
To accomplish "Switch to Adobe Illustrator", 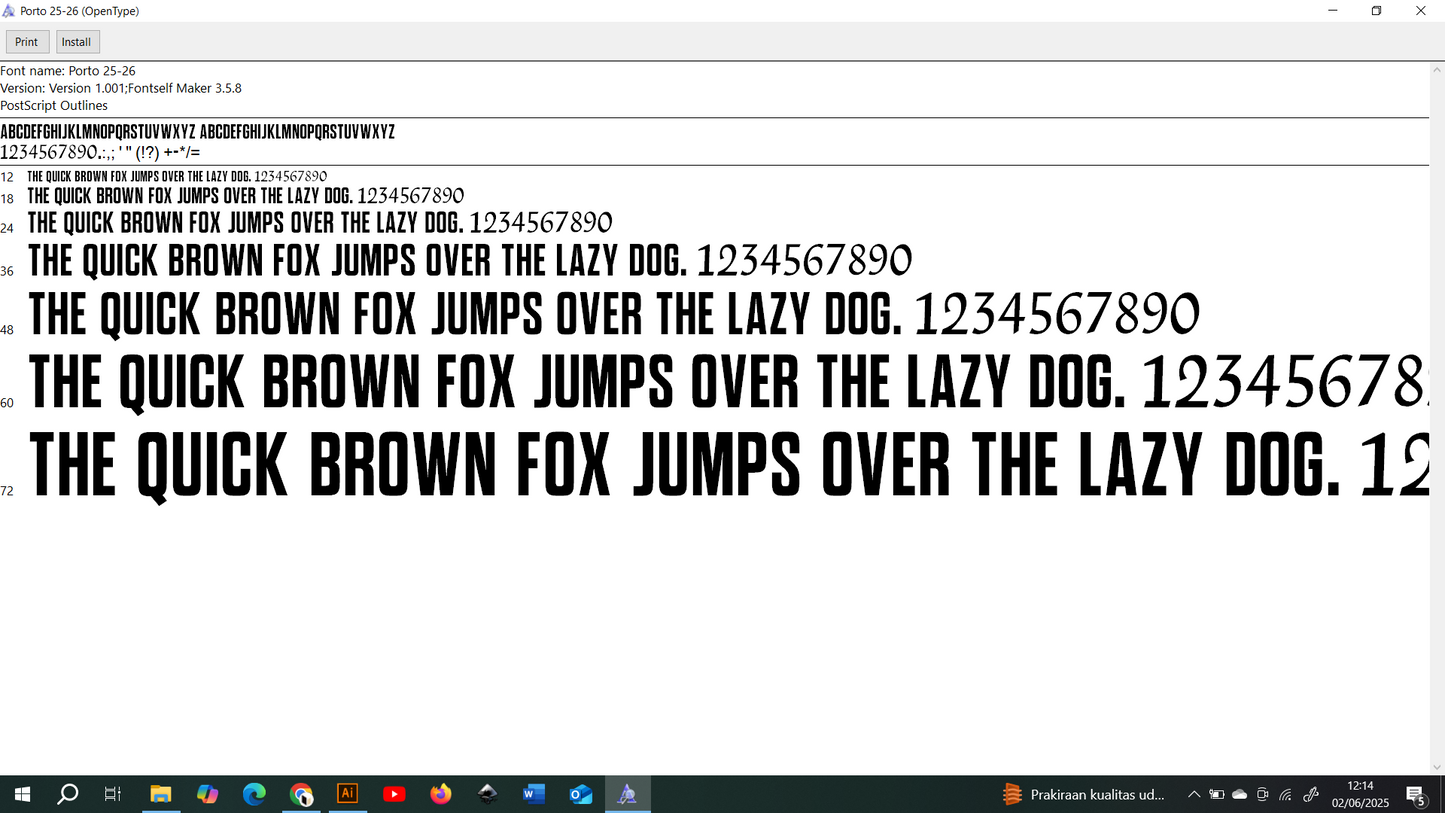I will (347, 794).
